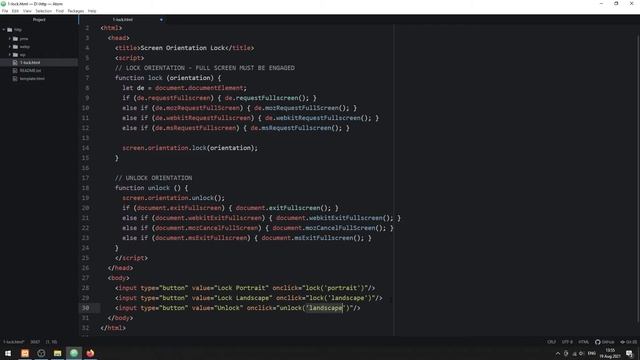640x360 pixels.
Task: Open File Explorer from taskbar
Action: point(58,353)
